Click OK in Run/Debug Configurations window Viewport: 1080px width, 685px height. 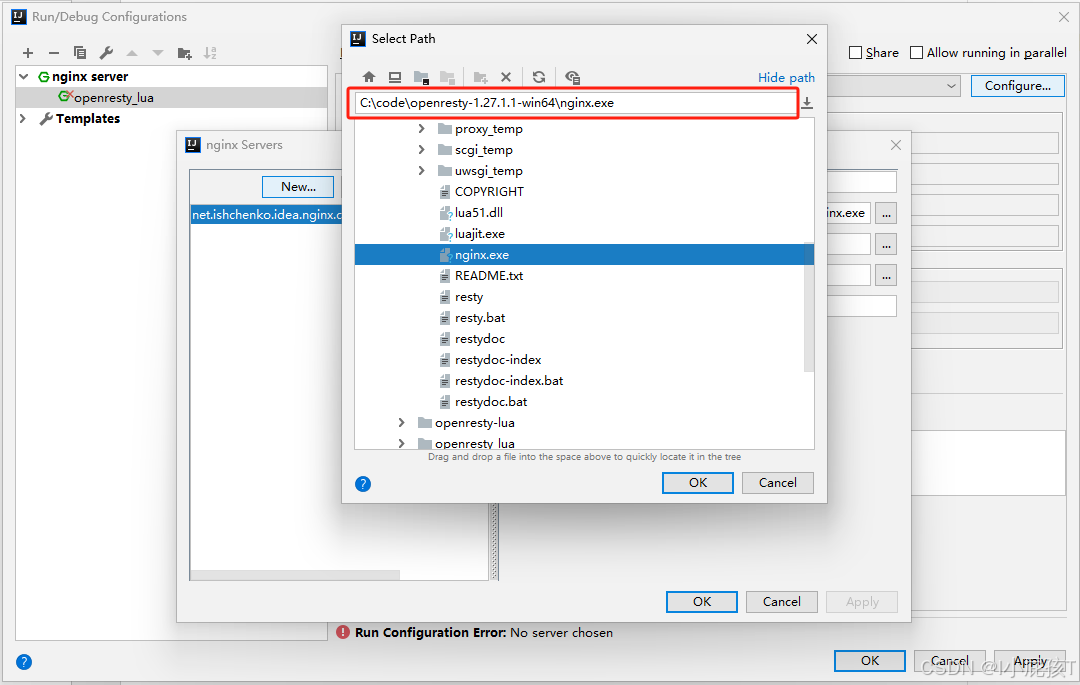coord(870,660)
